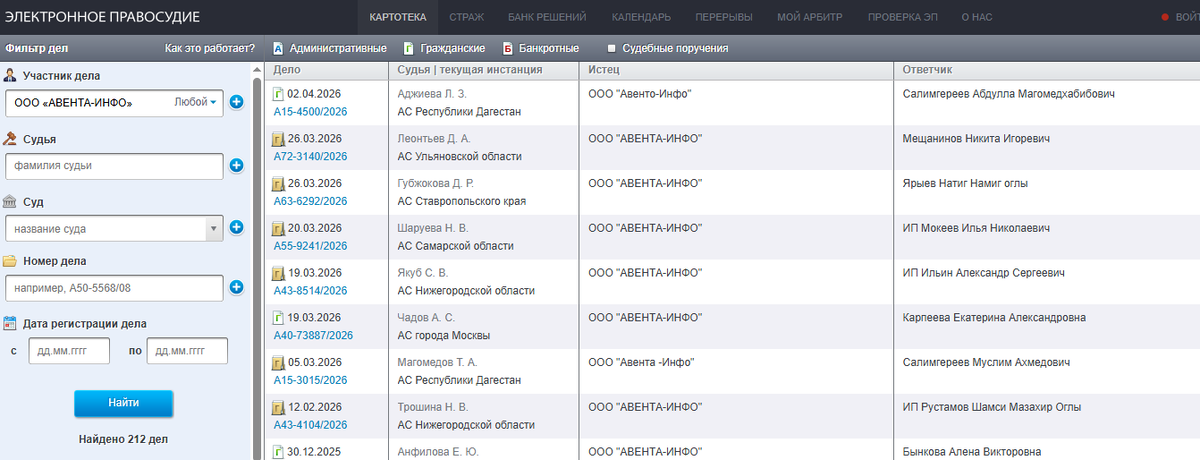Add another court with plus icon
Viewport: 1200px width, 460px height.
[x=237, y=228]
